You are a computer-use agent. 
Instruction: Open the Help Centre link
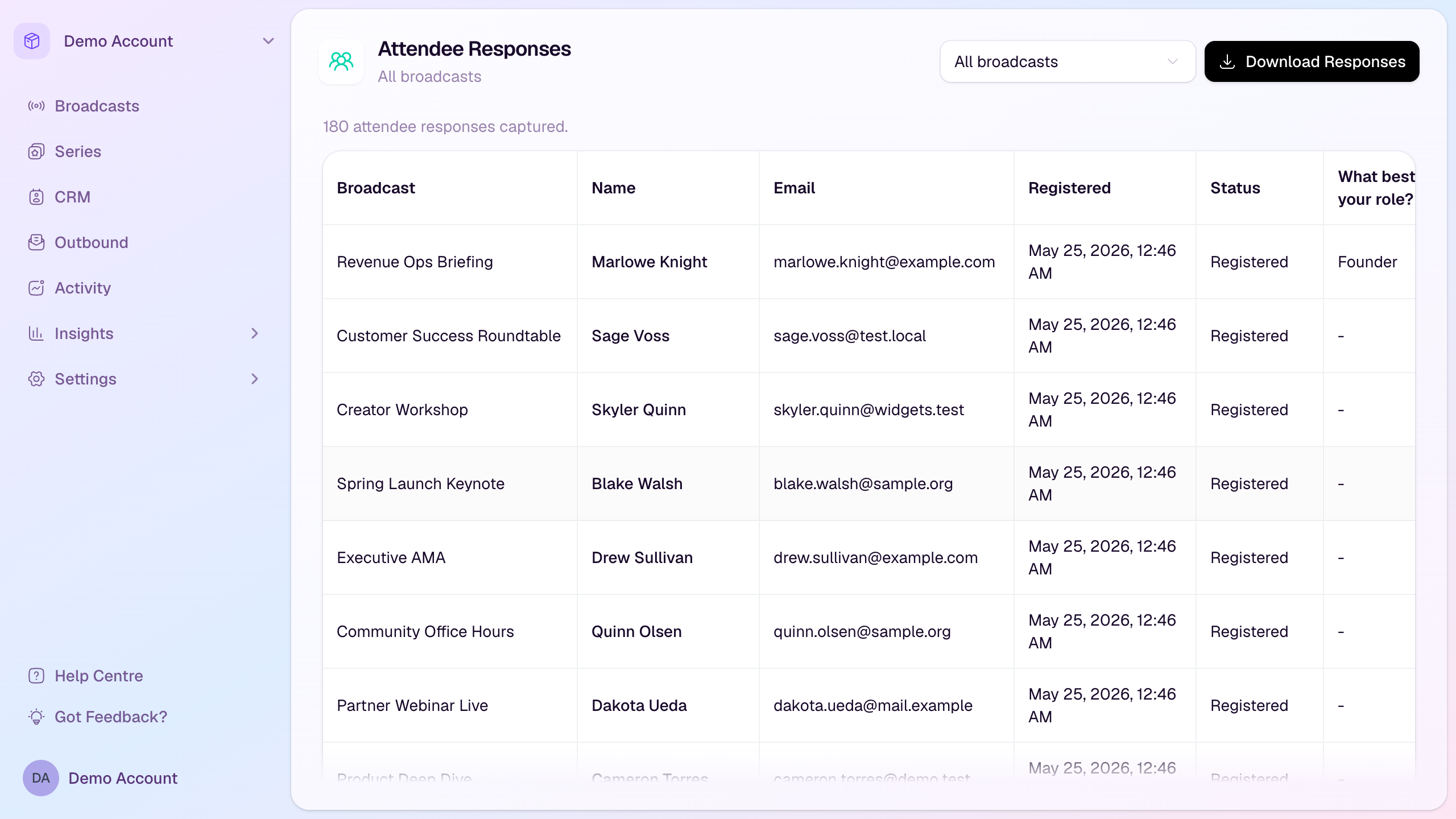tap(99, 676)
